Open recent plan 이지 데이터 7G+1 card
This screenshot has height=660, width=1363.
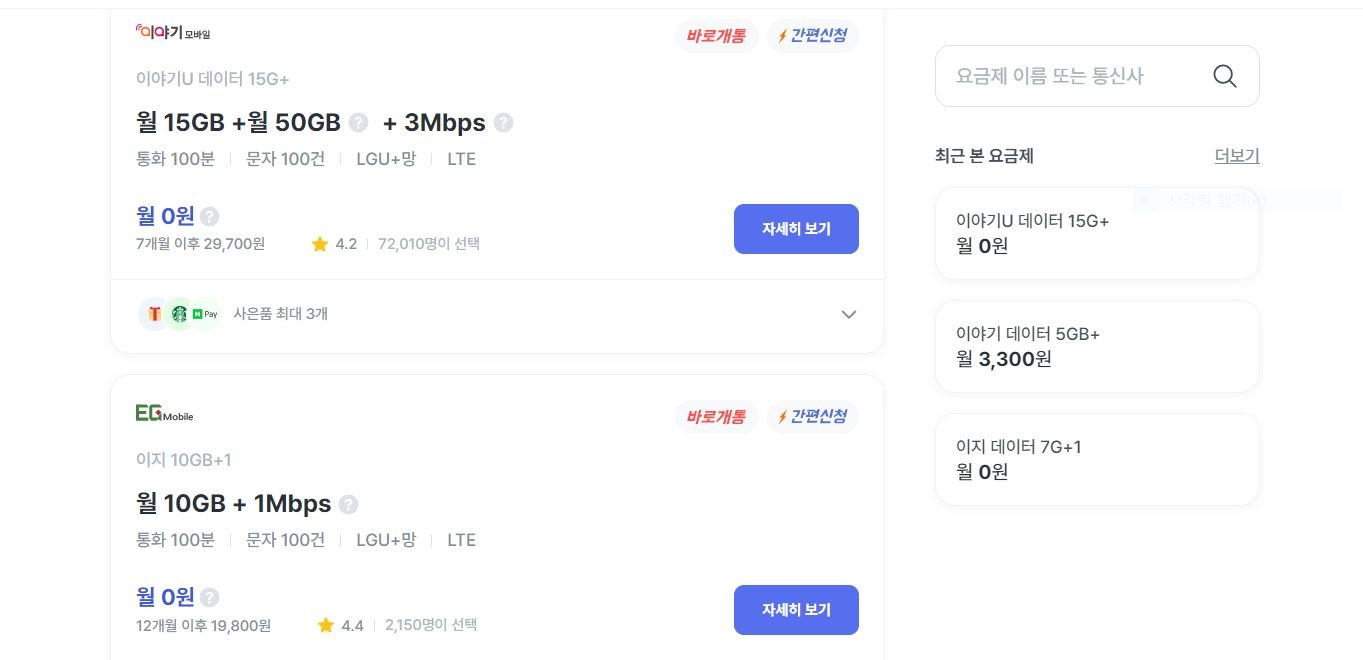click(x=1096, y=459)
